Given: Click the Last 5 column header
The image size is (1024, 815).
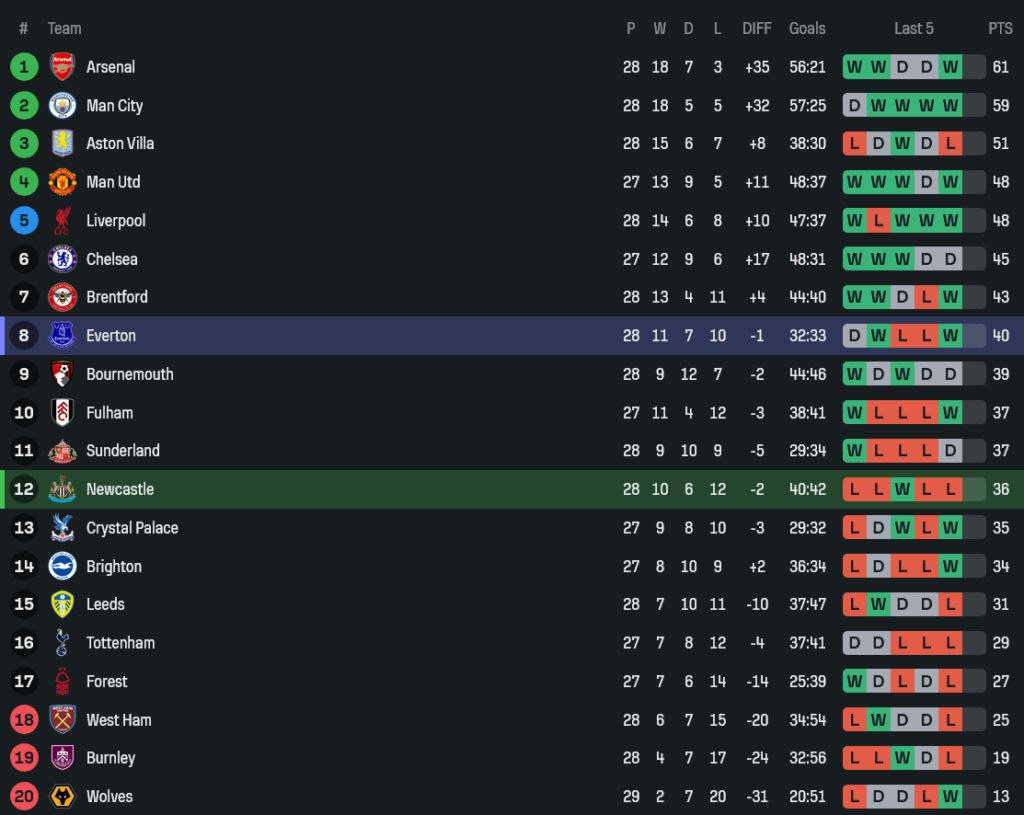Looking at the screenshot, I should click(x=914, y=28).
